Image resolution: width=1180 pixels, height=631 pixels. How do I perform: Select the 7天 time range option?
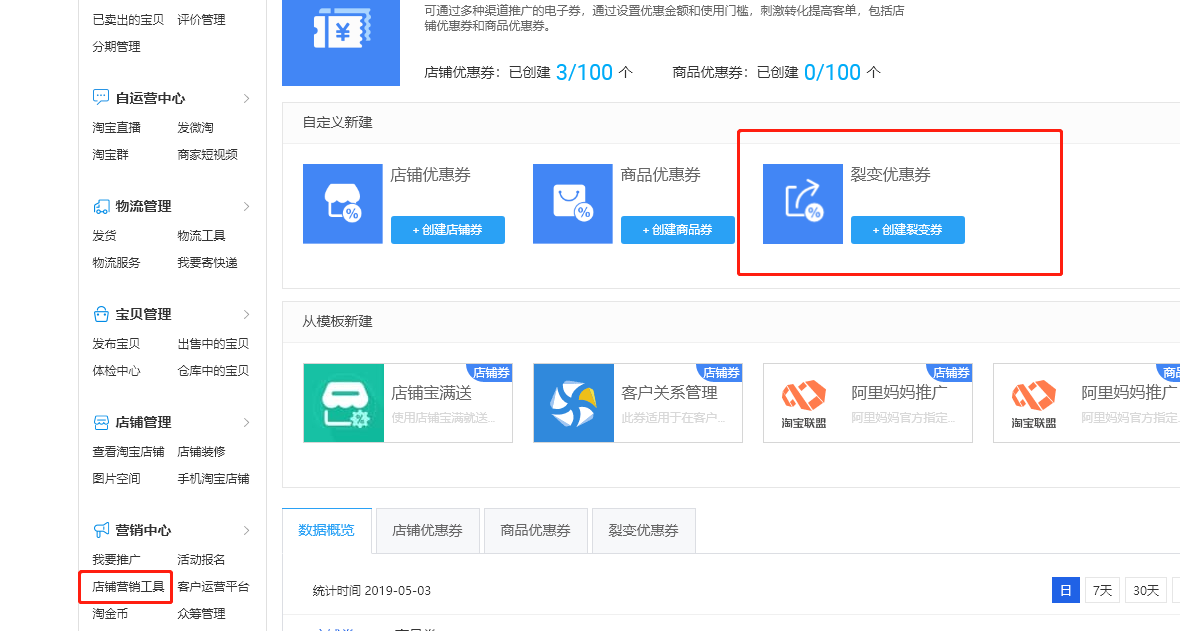[x=1102, y=590]
